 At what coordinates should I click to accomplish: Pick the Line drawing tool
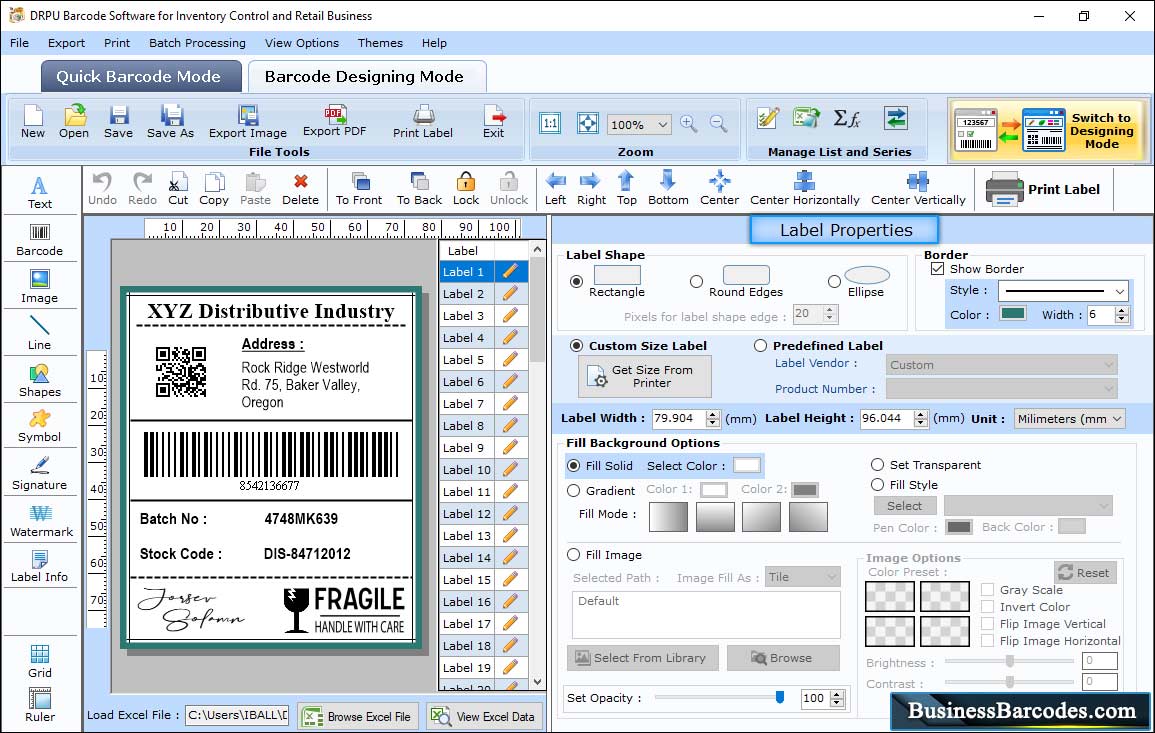tap(40, 333)
